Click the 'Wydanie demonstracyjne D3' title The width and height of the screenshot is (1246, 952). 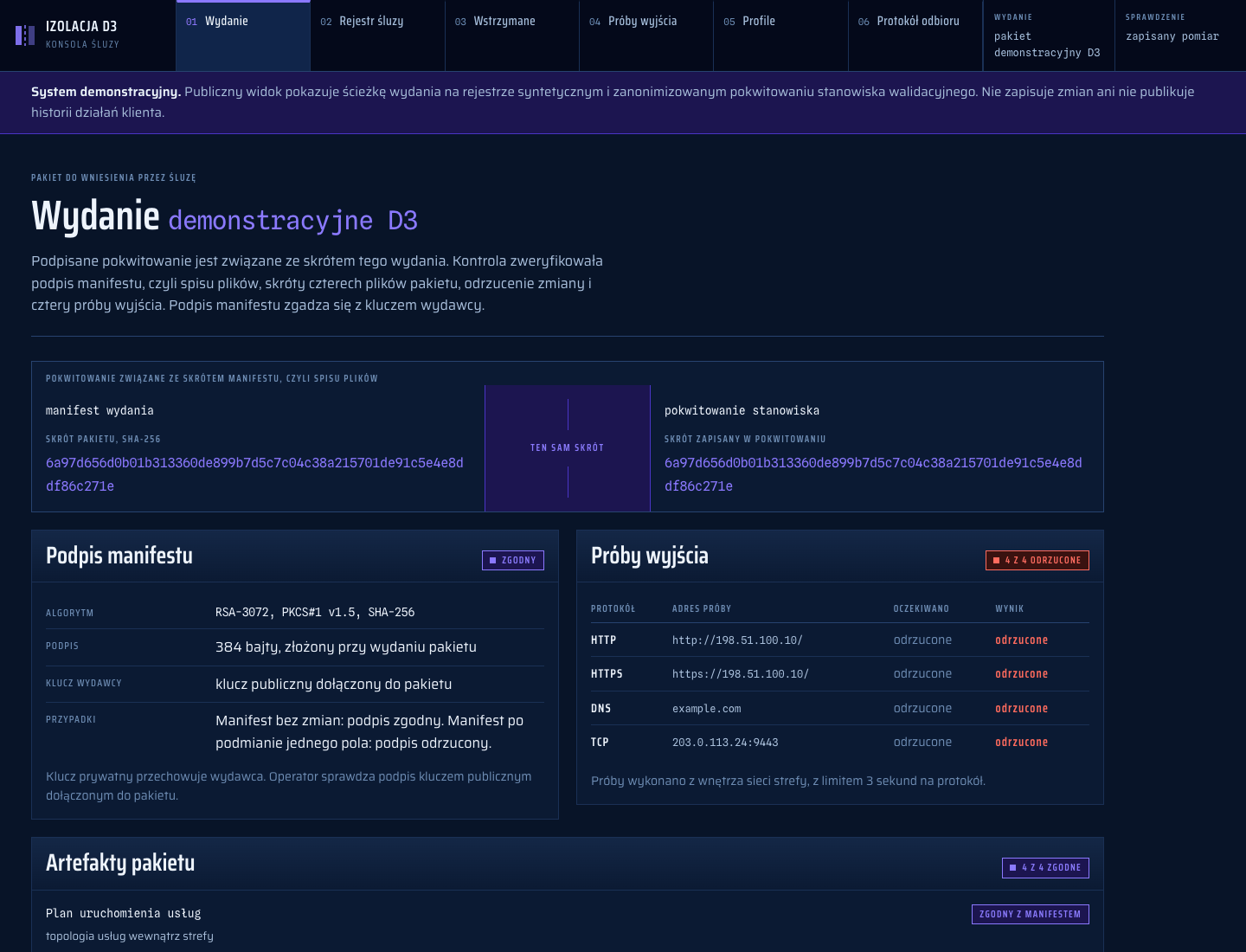click(x=225, y=216)
